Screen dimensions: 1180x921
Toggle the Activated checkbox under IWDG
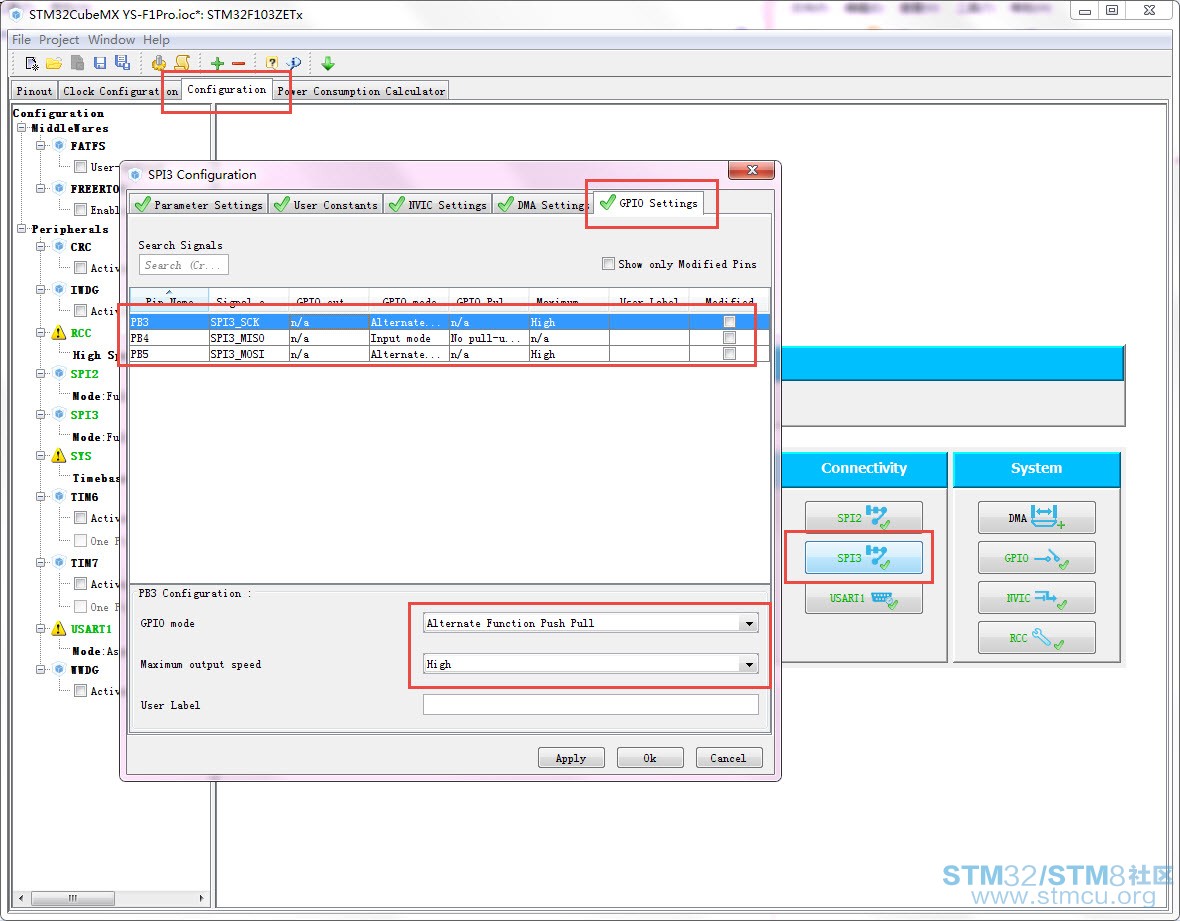click(x=81, y=311)
